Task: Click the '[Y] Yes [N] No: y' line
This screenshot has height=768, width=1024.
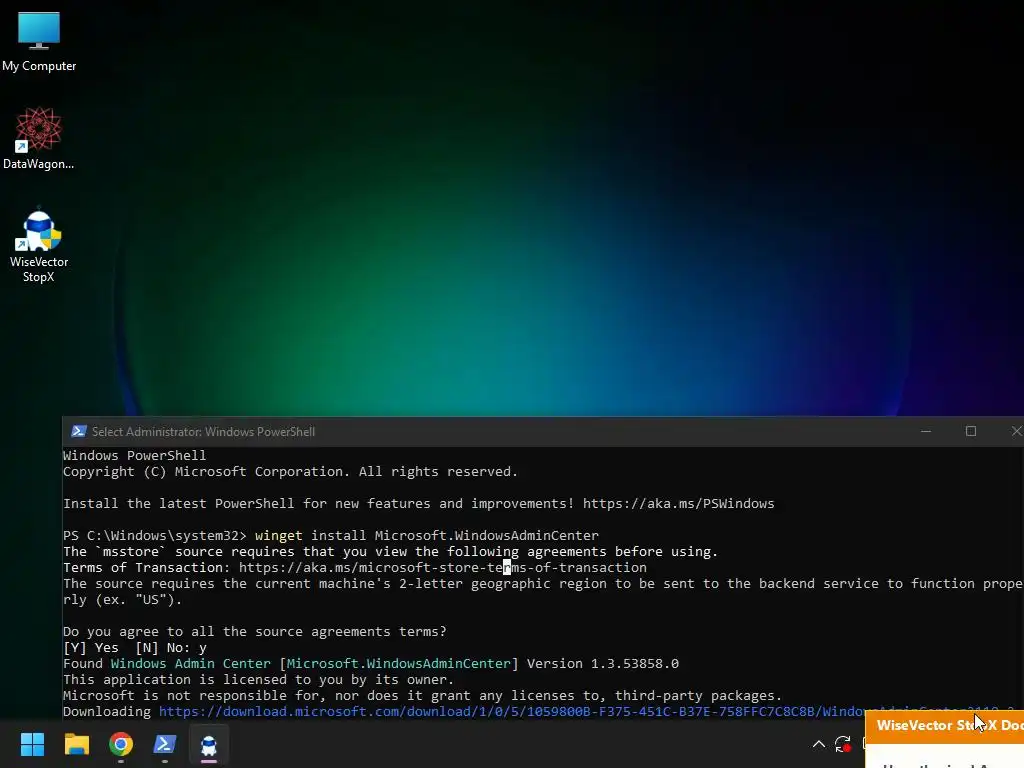Action: tap(135, 648)
